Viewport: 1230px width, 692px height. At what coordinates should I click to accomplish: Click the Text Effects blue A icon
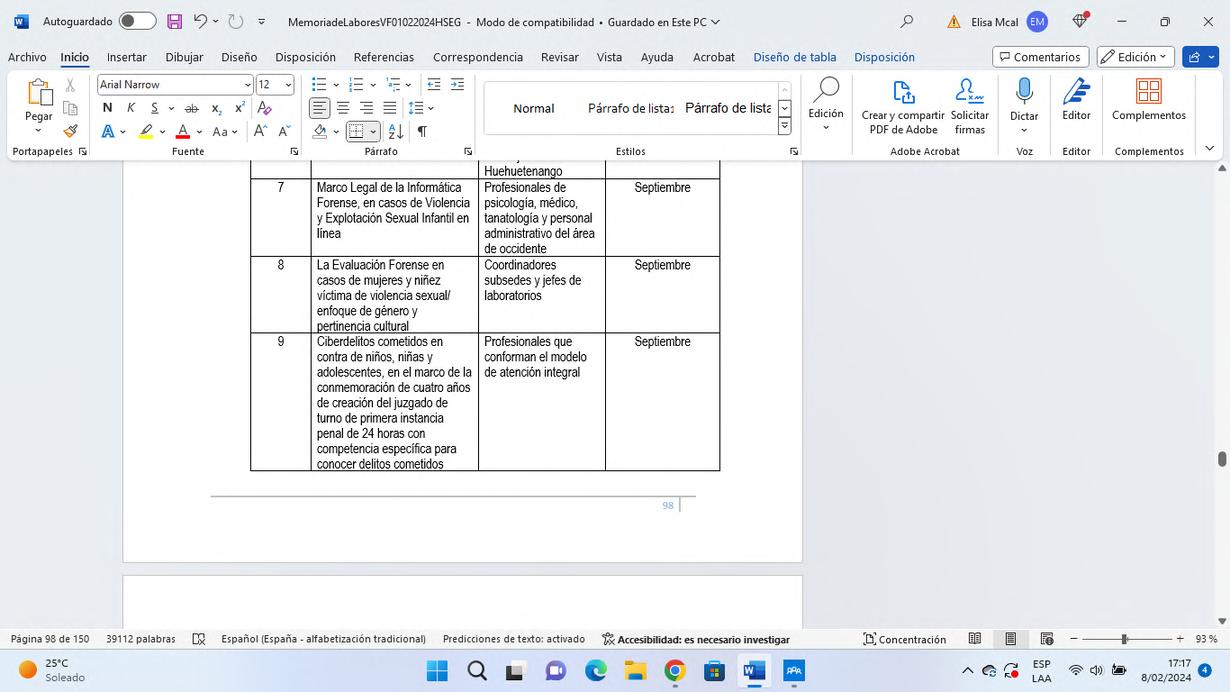pyautogui.click(x=107, y=131)
